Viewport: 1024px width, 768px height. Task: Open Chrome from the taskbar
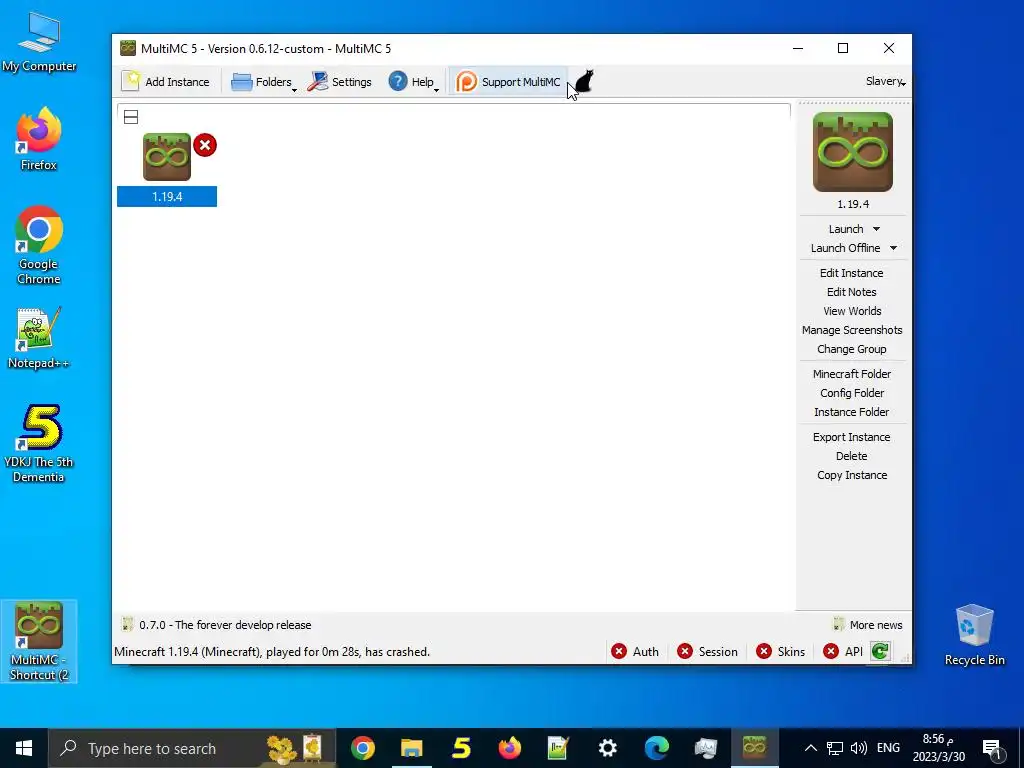point(362,748)
